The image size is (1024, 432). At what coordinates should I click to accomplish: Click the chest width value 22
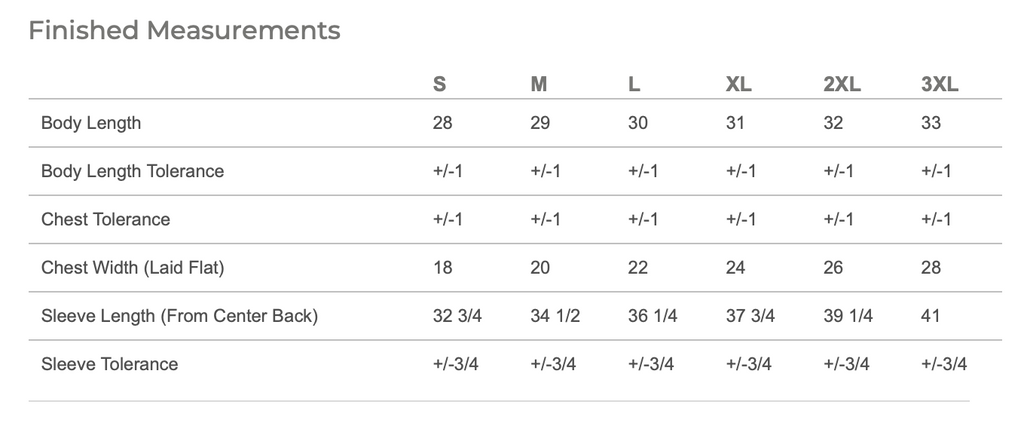pyautogui.click(x=637, y=268)
